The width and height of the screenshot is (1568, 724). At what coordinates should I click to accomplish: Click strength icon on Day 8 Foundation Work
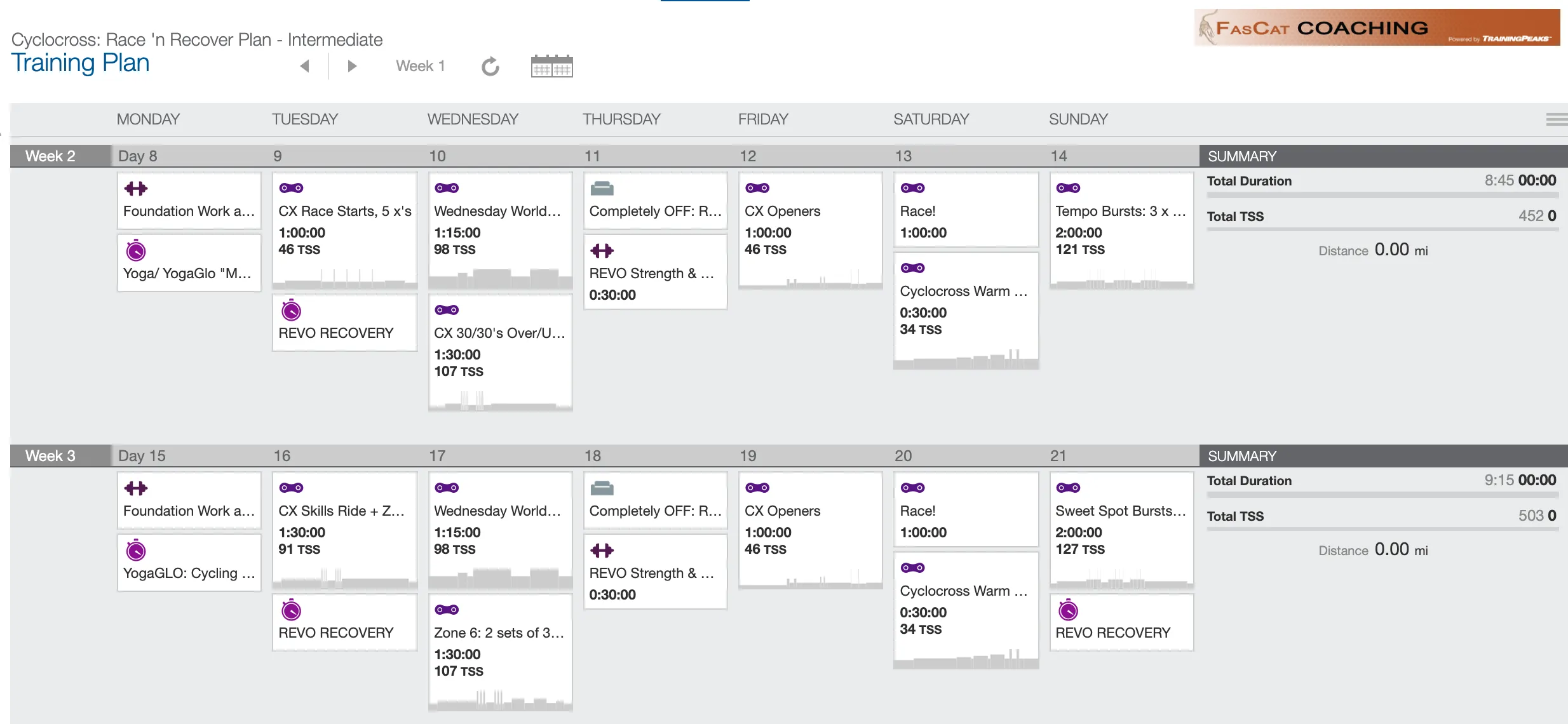coord(136,189)
